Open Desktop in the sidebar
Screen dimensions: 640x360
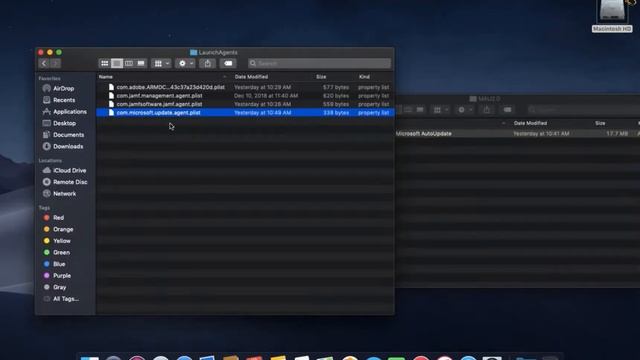coord(64,123)
